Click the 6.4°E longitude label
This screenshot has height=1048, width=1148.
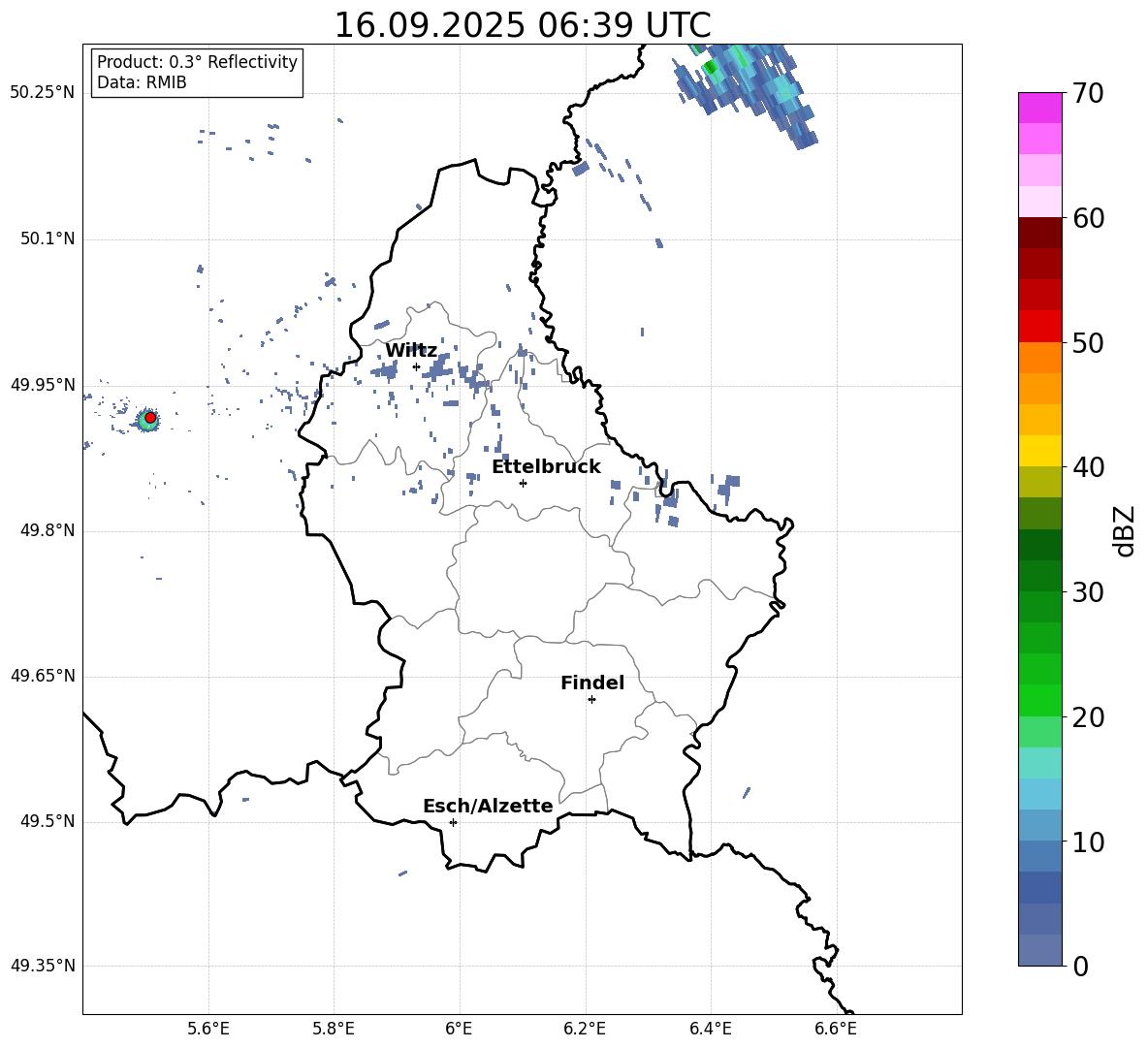pyautogui.click(x=710, y=1029)
